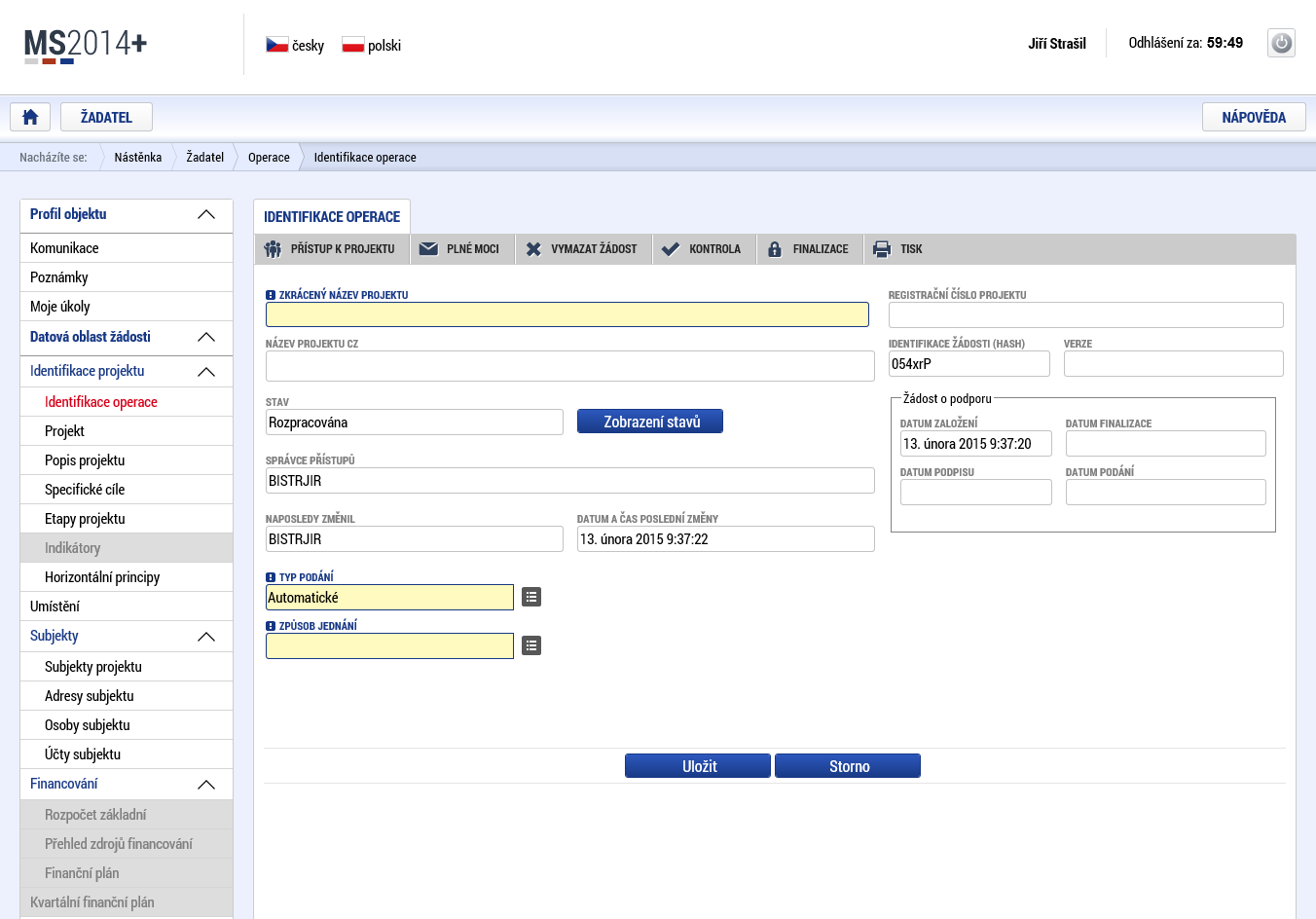
Task: Click the Datum podání field
Action: (1166, 492)
